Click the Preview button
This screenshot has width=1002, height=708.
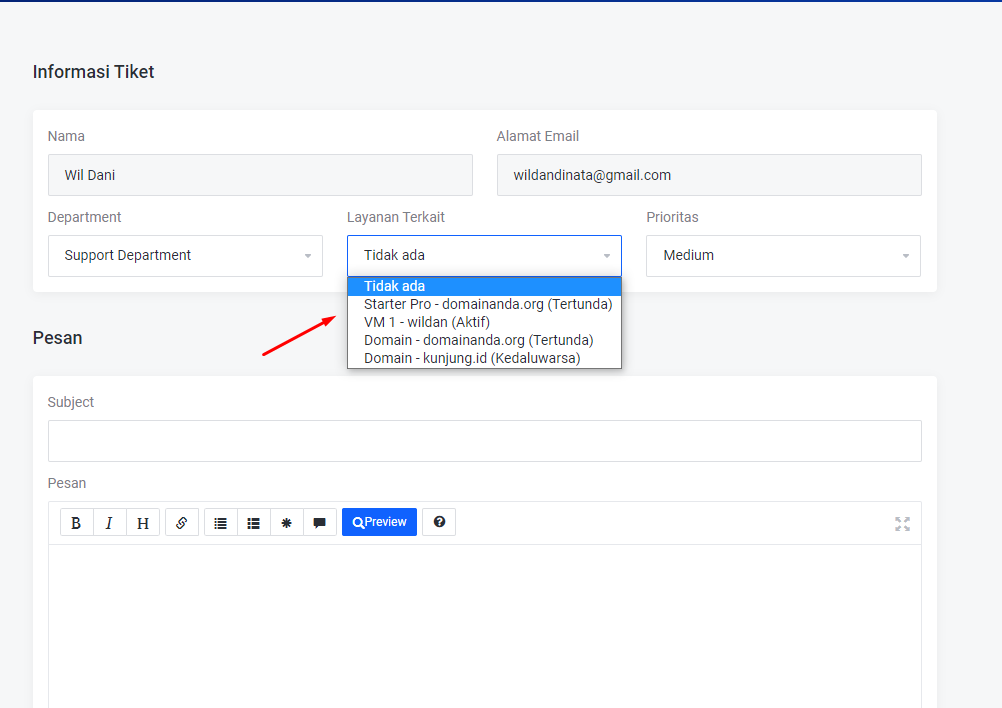coord(379,522)
